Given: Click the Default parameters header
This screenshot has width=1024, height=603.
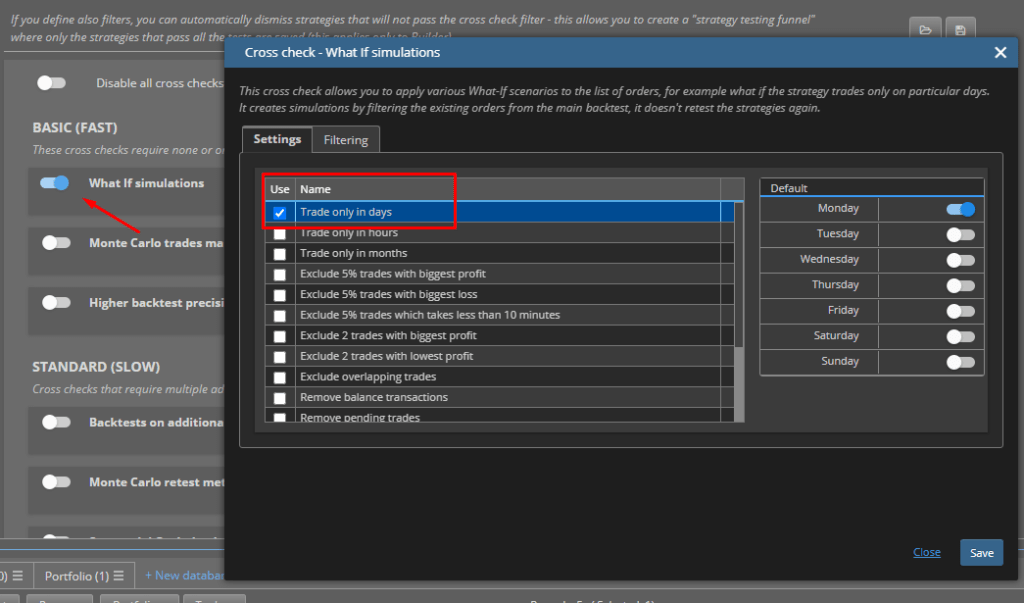Looking at the screenshot, I should (872, 188).
